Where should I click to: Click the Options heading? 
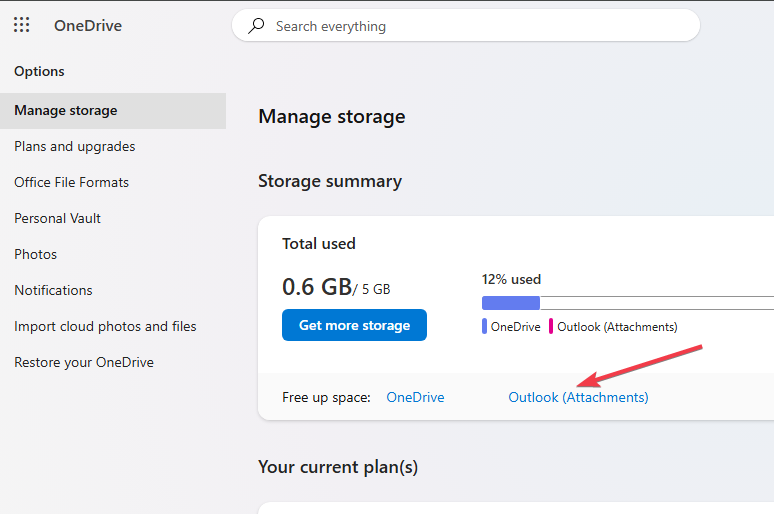click(39, 72)
